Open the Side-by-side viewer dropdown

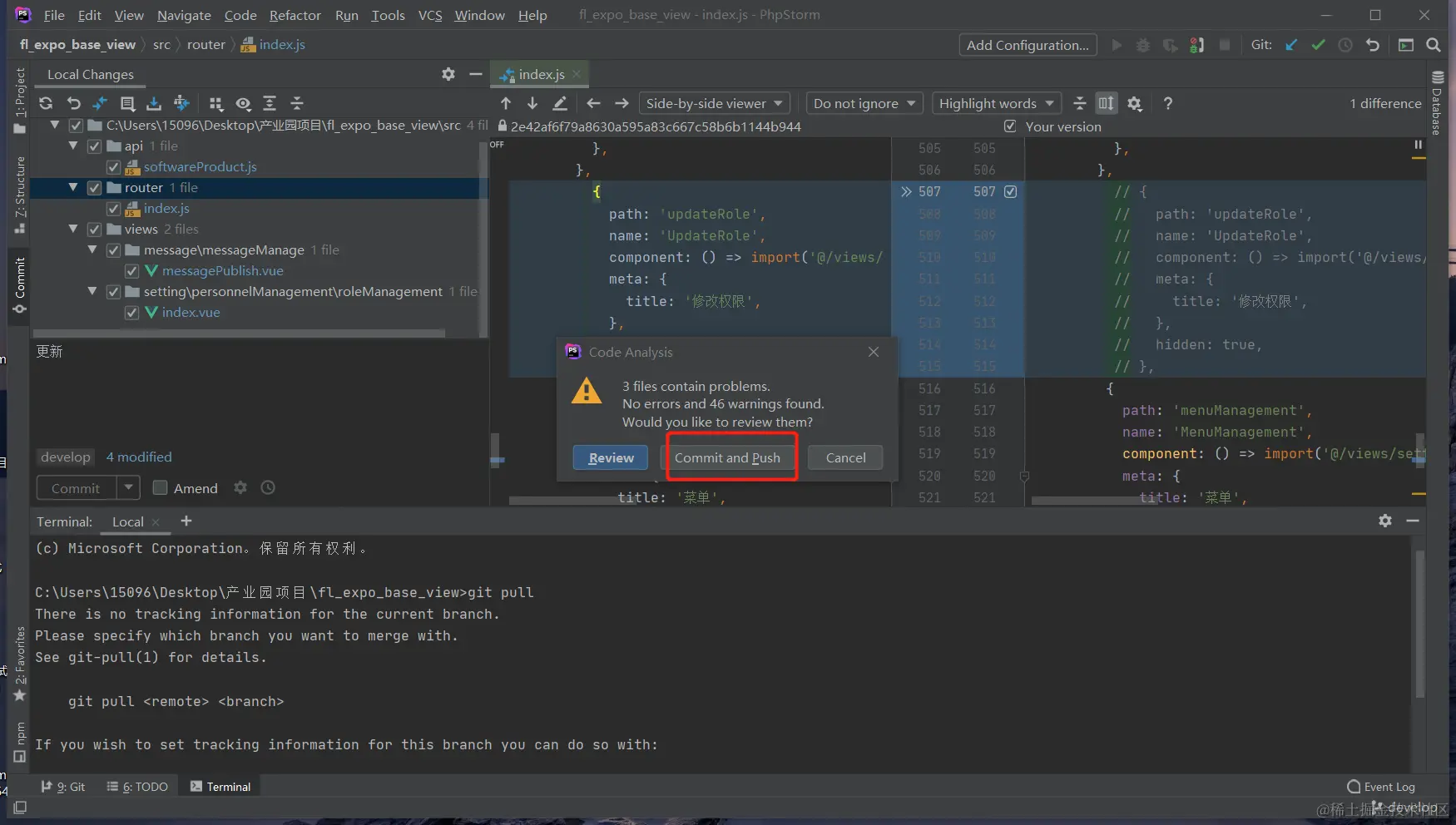pos(714,103)
